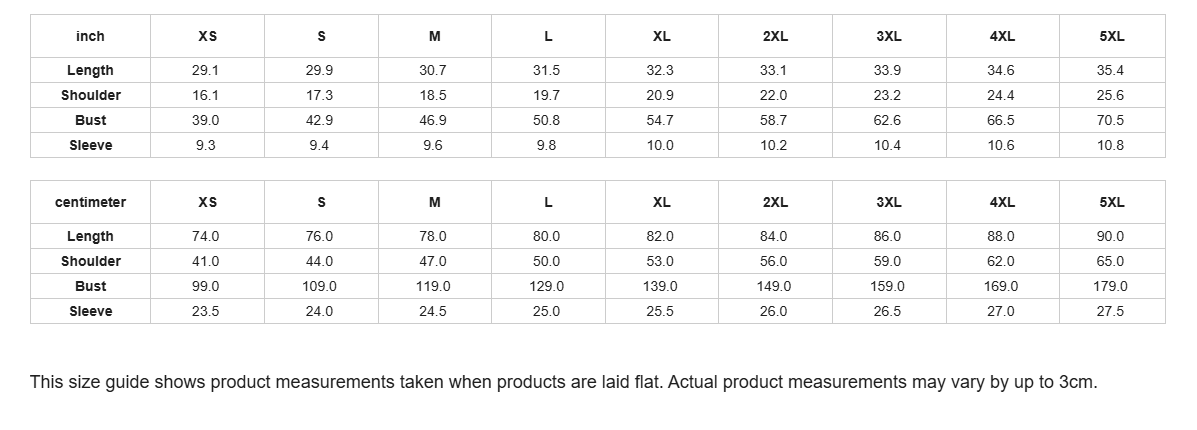The height and width of the screenshot is (430, 1197).
Task: Click the Shoulder row label in inch table
Action: pos(90,95)
